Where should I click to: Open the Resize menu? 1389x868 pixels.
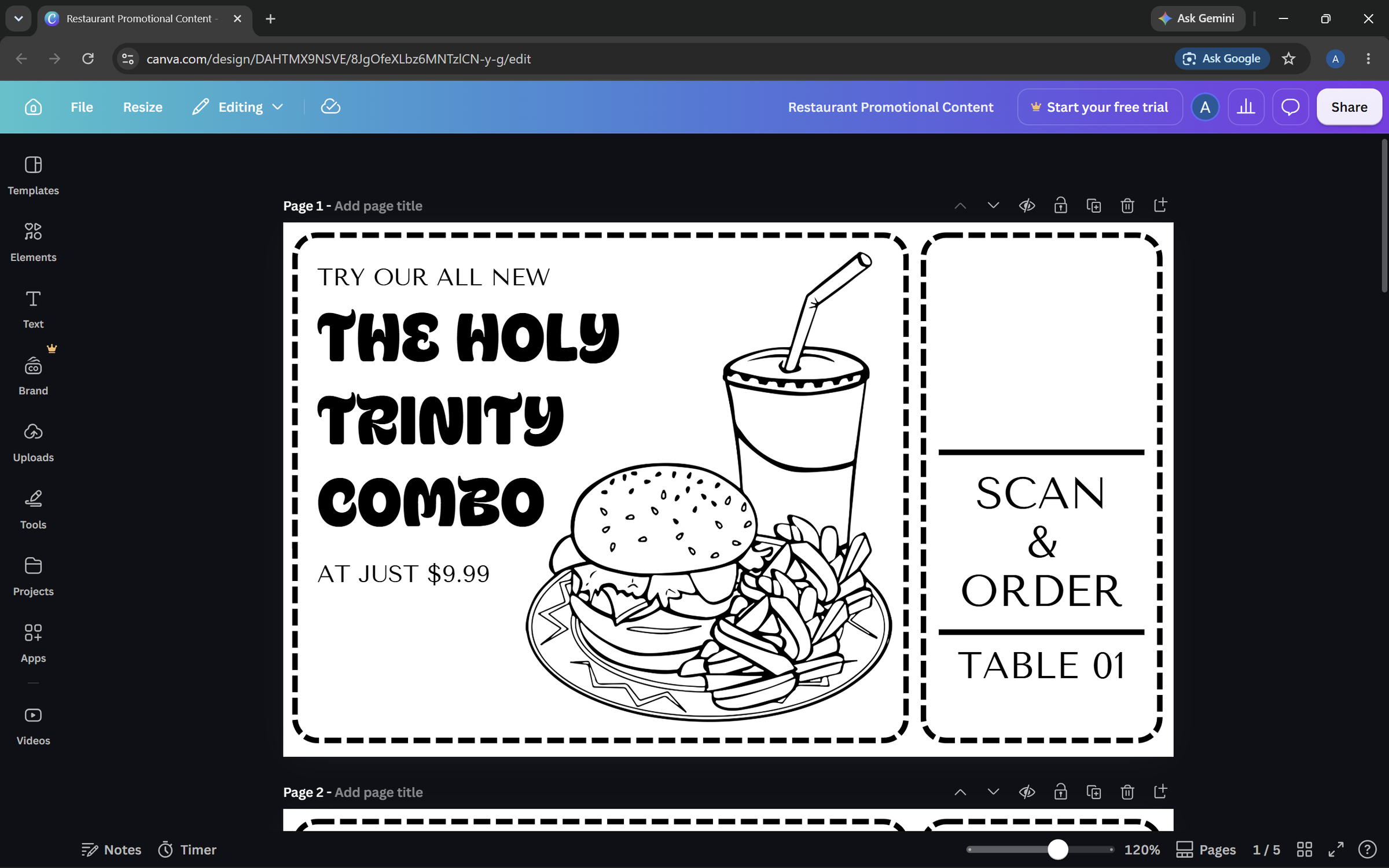coord(142,107)
